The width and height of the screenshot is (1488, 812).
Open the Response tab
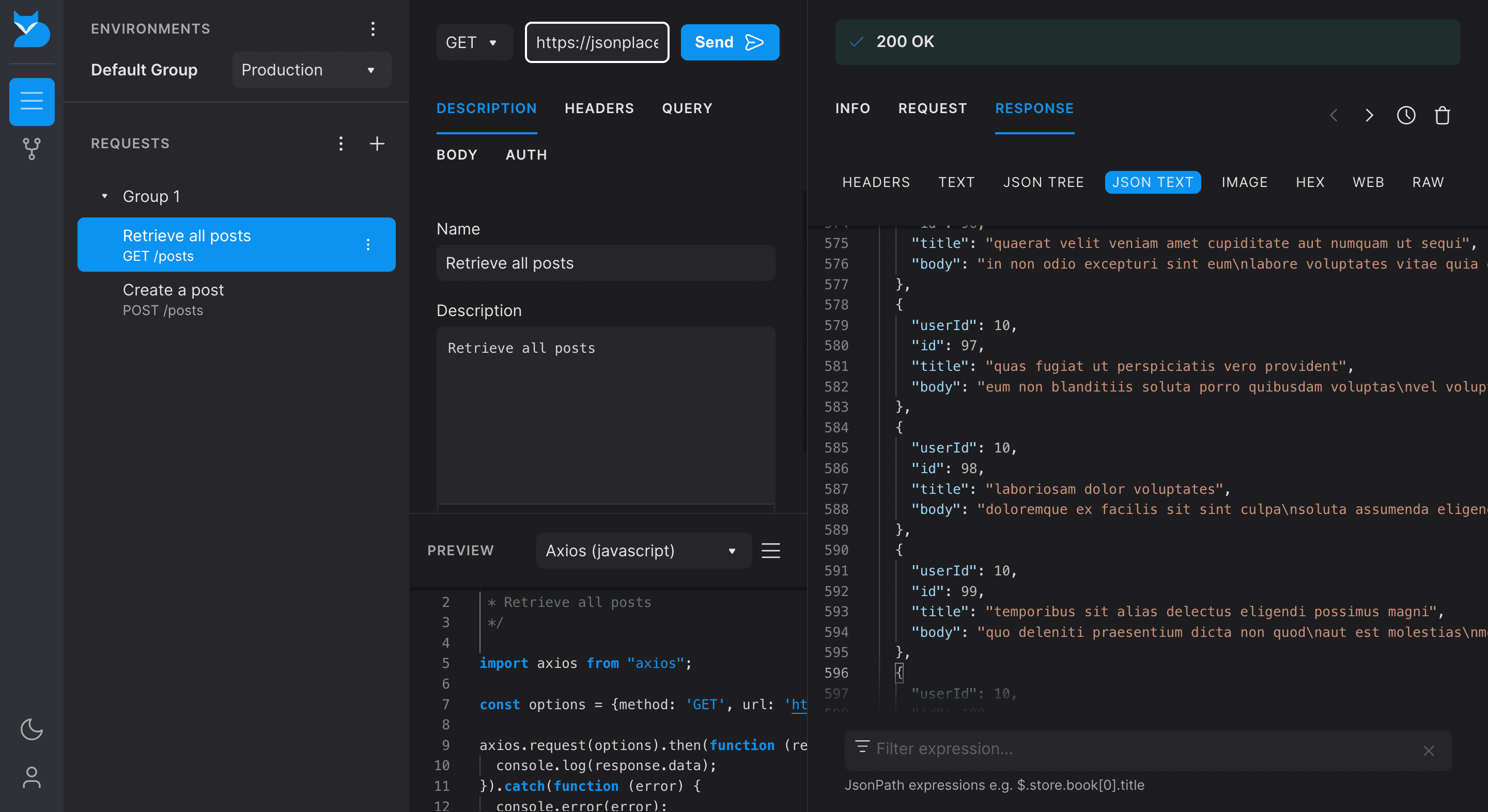coord(1034,108)
